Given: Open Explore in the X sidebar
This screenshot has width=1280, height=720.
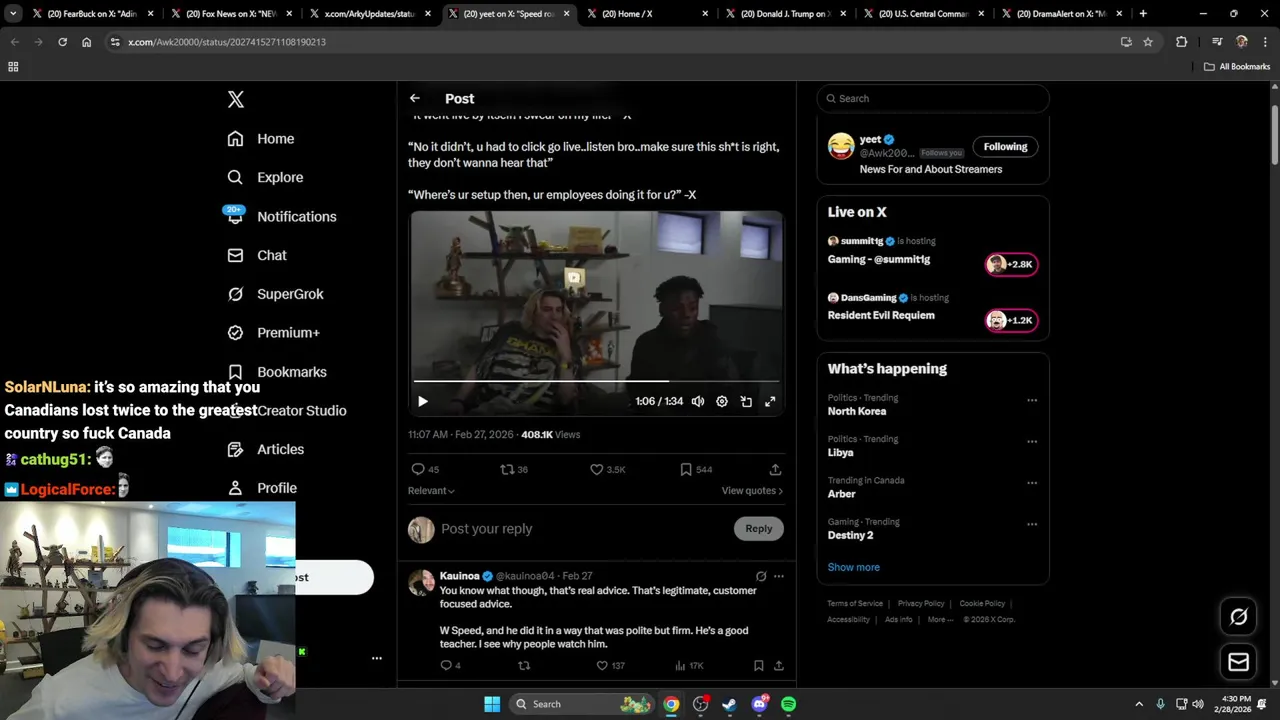Looking at the screenshot, I should pyautogui.click(x=265, y=177).
